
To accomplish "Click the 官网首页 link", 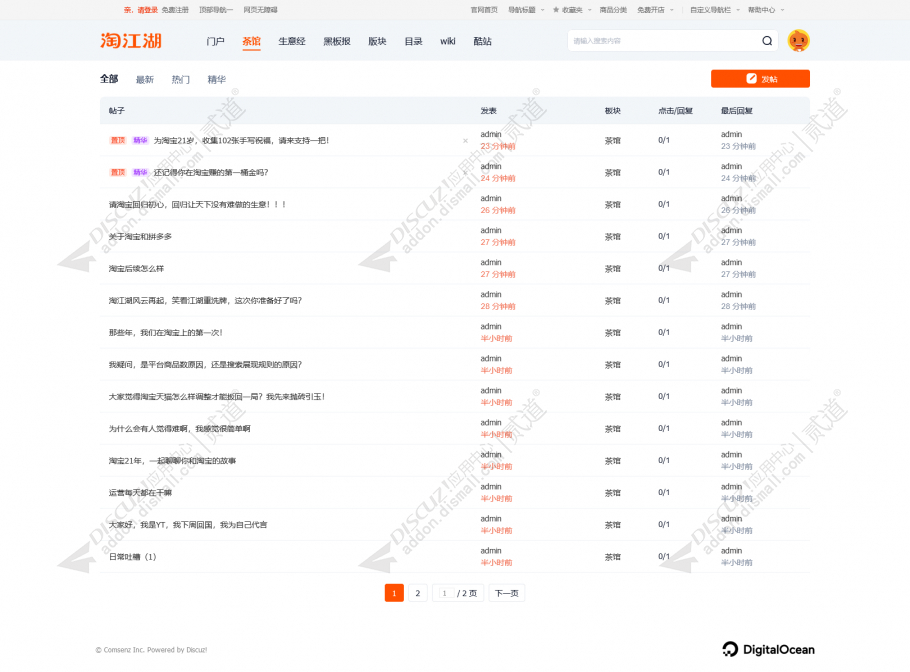I will [x=484, y=10].
